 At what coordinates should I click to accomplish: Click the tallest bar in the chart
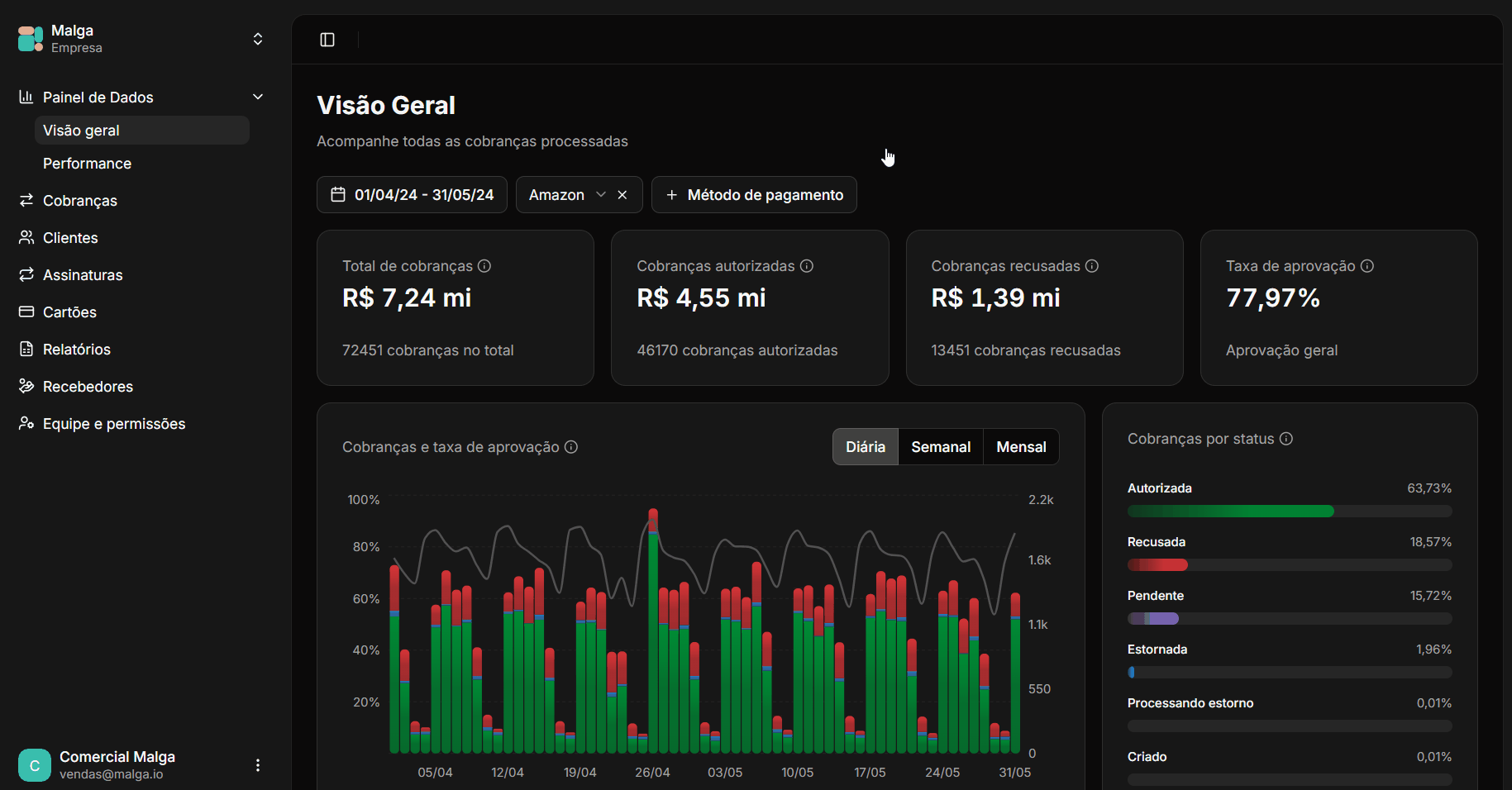(653, 631)
